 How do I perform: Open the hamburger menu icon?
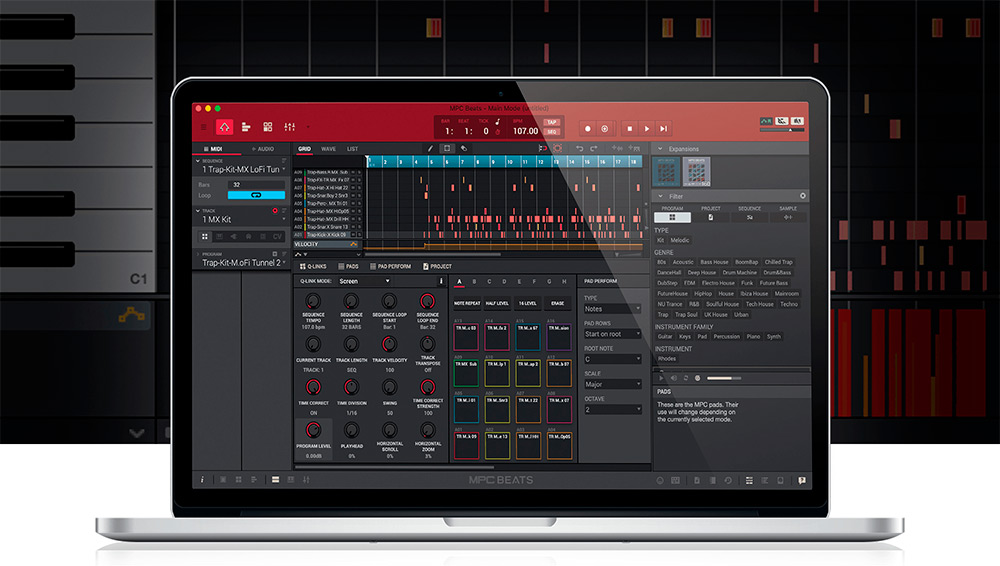click(x=204, y=128)
